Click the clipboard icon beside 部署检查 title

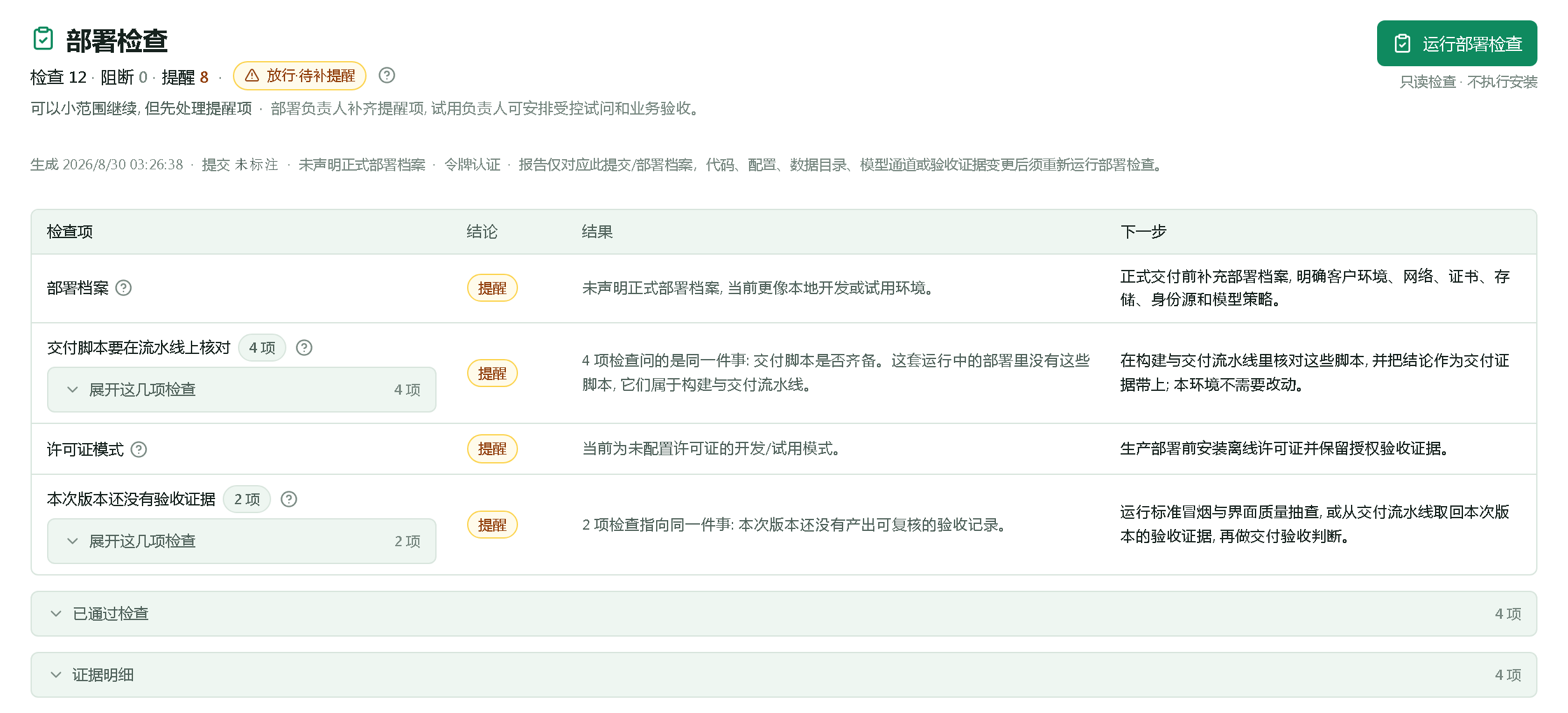(43, 39)
